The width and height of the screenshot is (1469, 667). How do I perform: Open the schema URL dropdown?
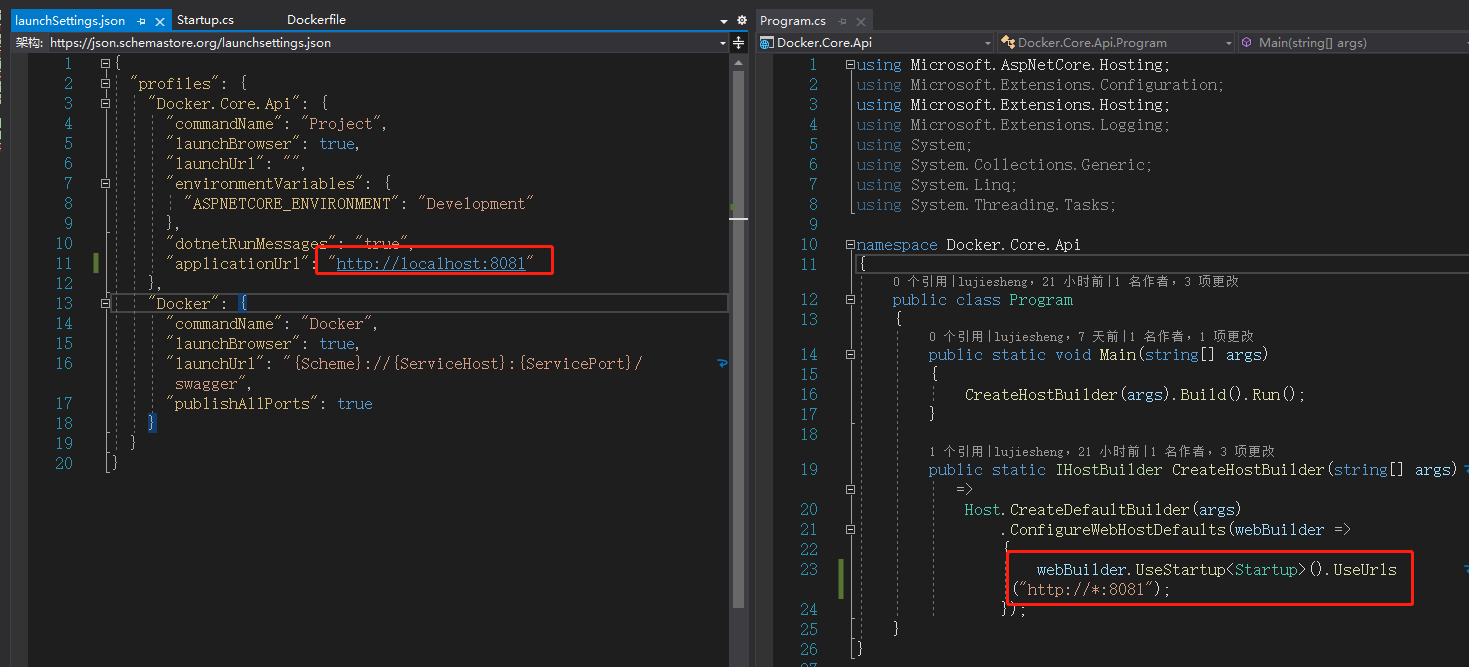point(724,43)
